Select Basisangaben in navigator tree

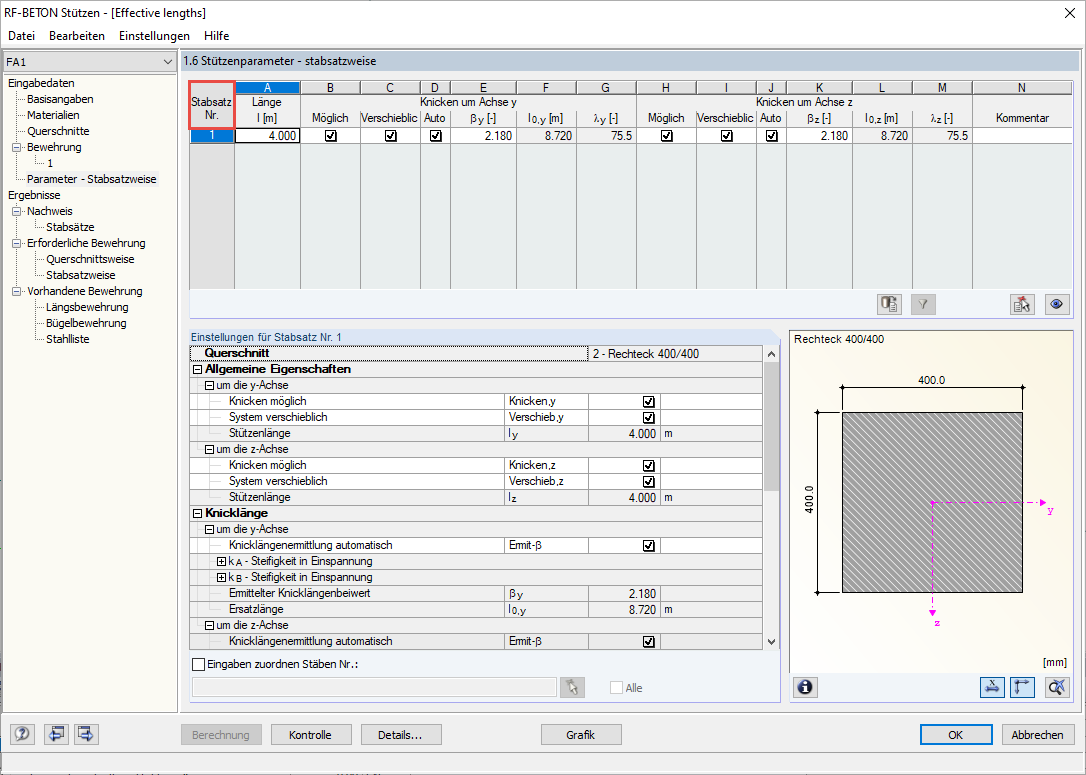tap(60, 99)
